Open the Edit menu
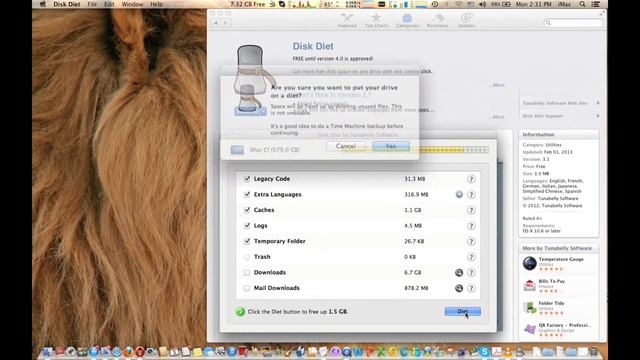The image size is (640, 360). tap(109, 4)
